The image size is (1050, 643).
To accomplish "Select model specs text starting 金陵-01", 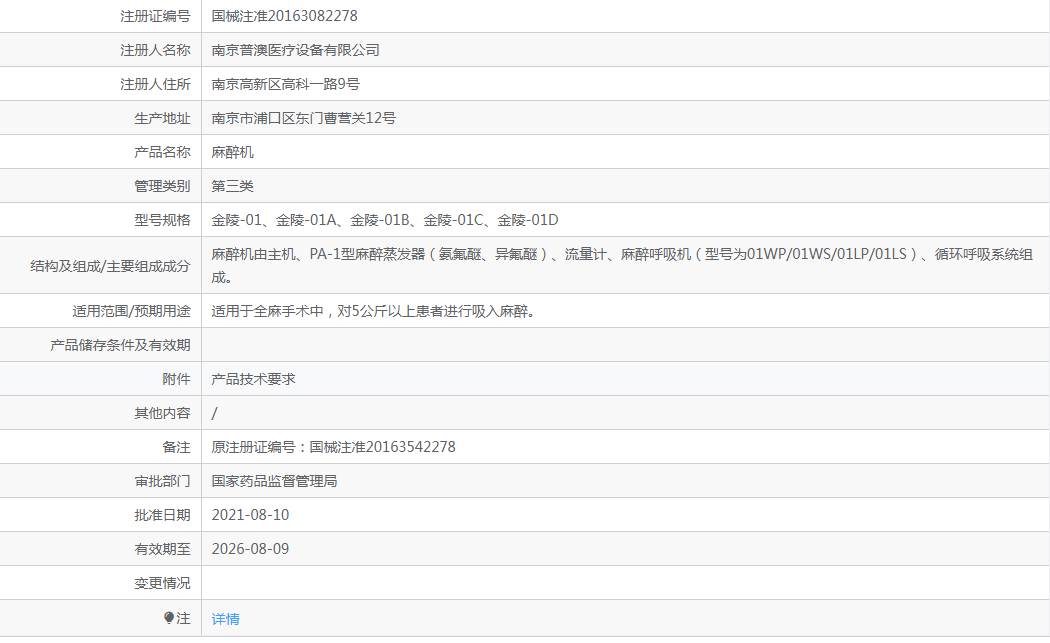I will (385, 220).
